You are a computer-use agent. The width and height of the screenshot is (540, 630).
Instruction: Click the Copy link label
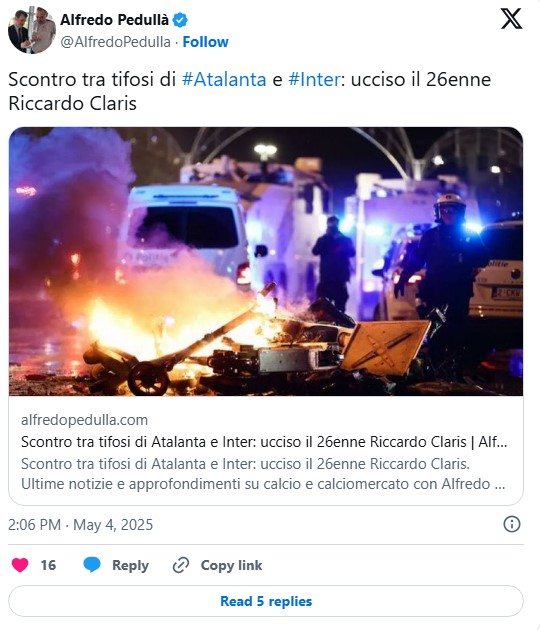[231, 565]
